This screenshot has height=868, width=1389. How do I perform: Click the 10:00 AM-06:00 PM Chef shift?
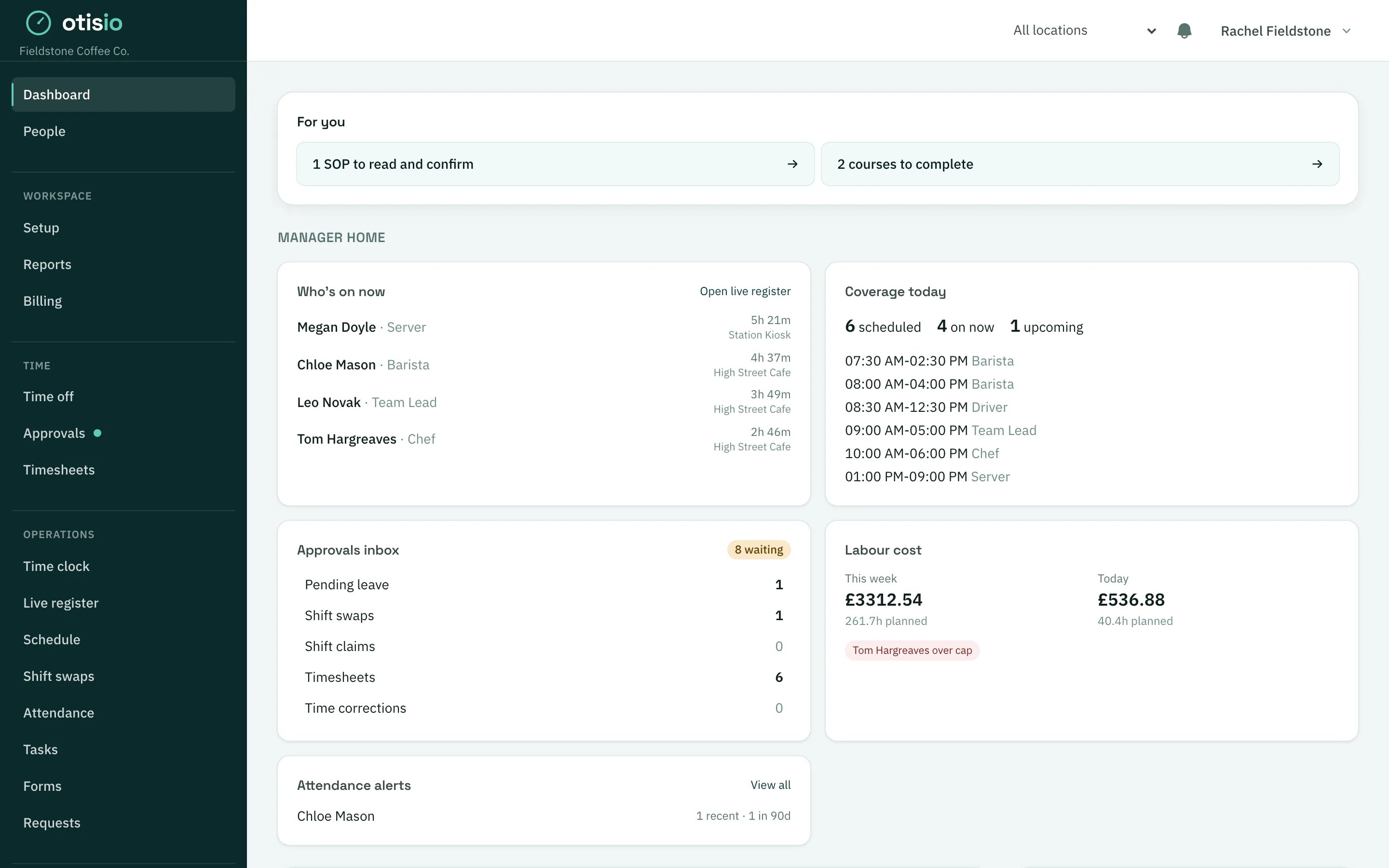coord(922,453)
